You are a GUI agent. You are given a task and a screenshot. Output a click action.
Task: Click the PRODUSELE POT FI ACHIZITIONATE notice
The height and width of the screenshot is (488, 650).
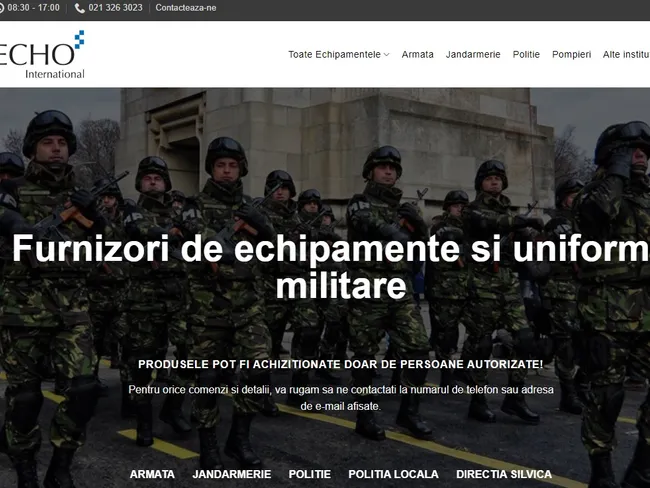(340, 364)
